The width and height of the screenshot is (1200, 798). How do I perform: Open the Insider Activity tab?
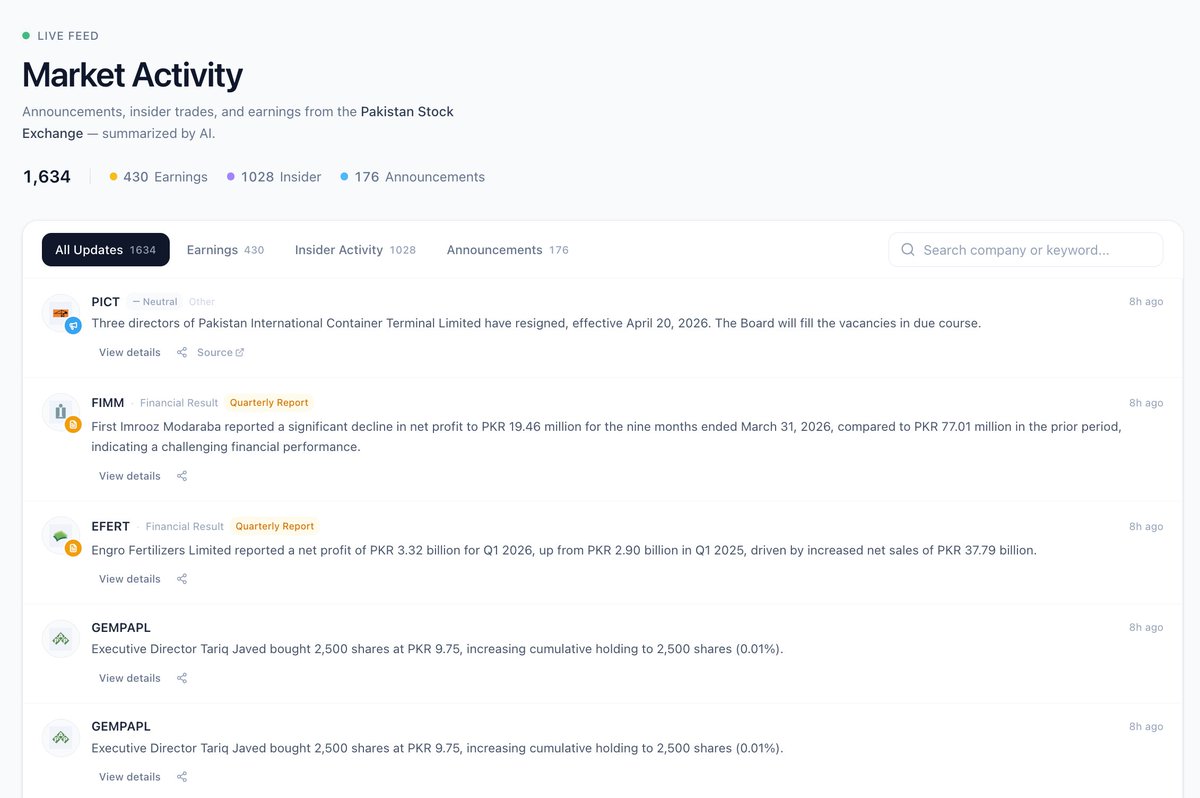355,250
